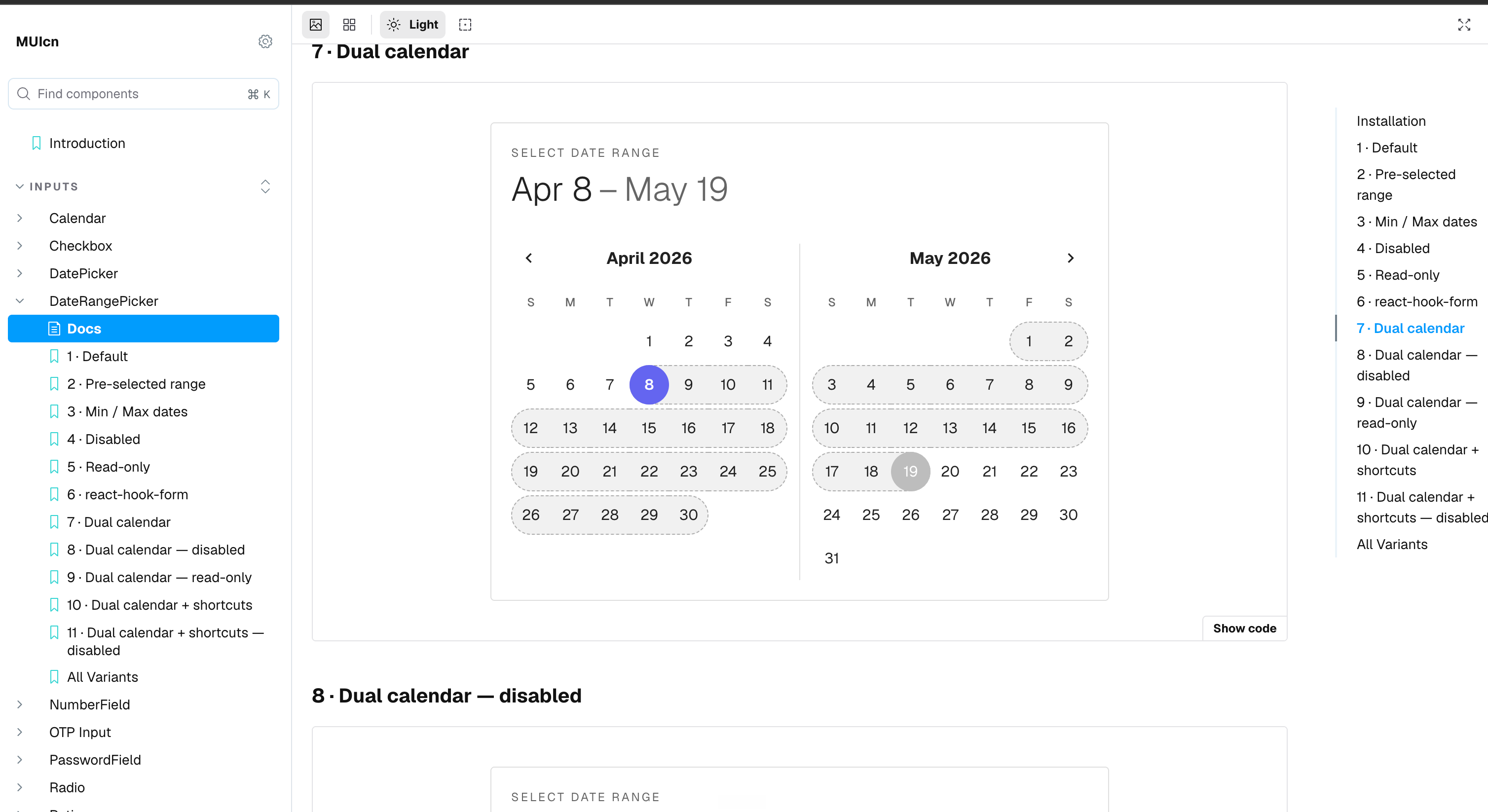Focus the Find components search field
The image size is (1488, 812).
click(x=143, y=94)
